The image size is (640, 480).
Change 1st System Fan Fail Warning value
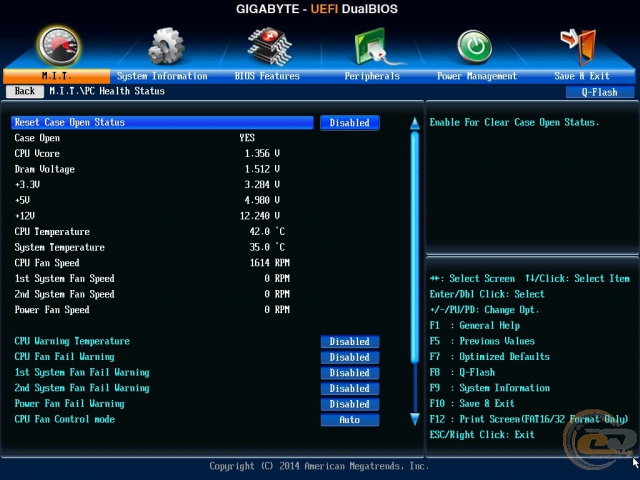coord(350,373)
